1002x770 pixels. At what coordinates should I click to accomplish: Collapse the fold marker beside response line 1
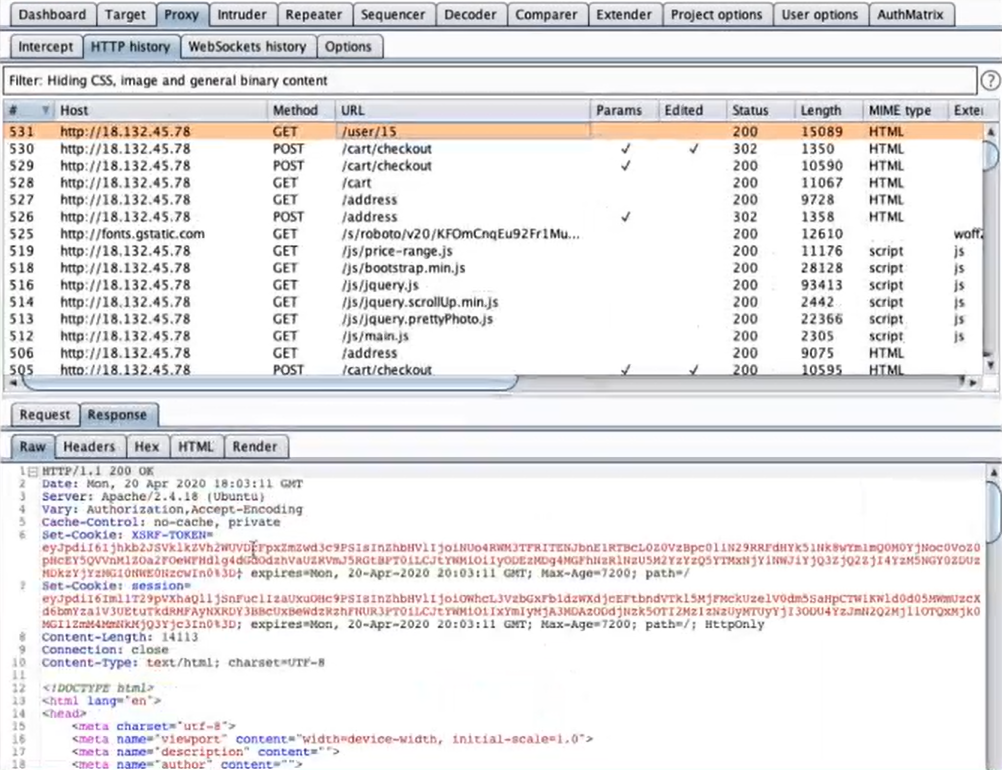(x=32, y=470)
